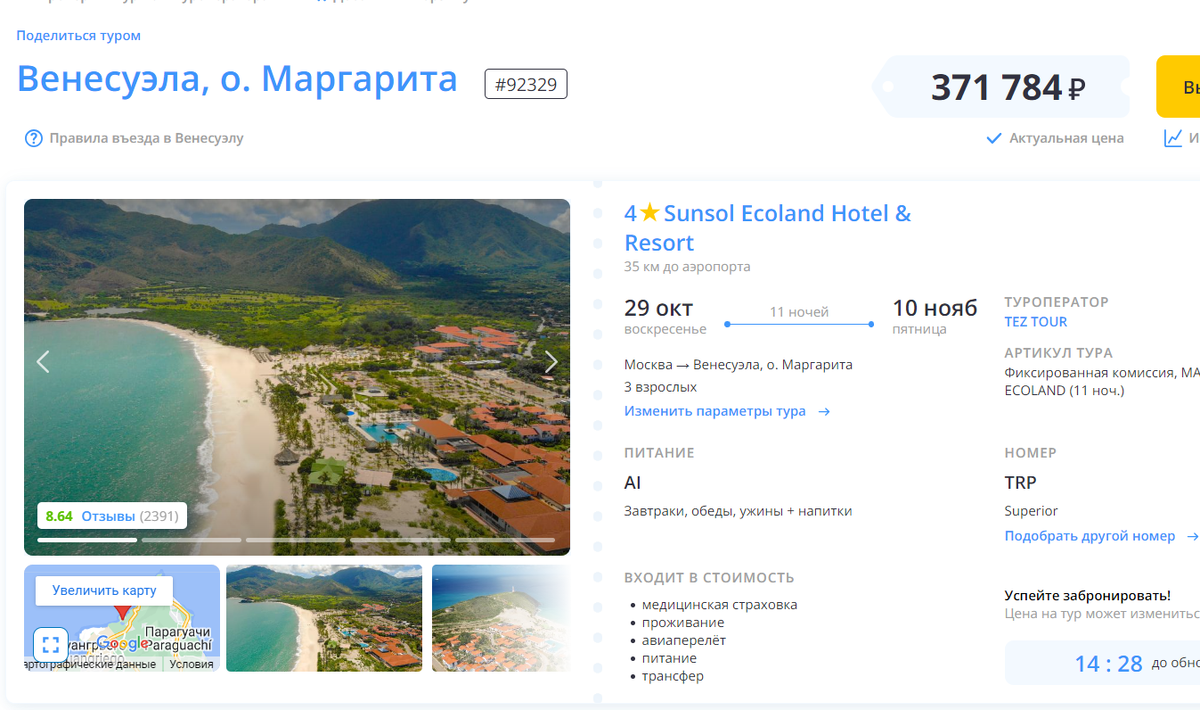This screenshot has width=1200, height=710.
Task: Click the 3 взрослых text
Action: (660, 387)
